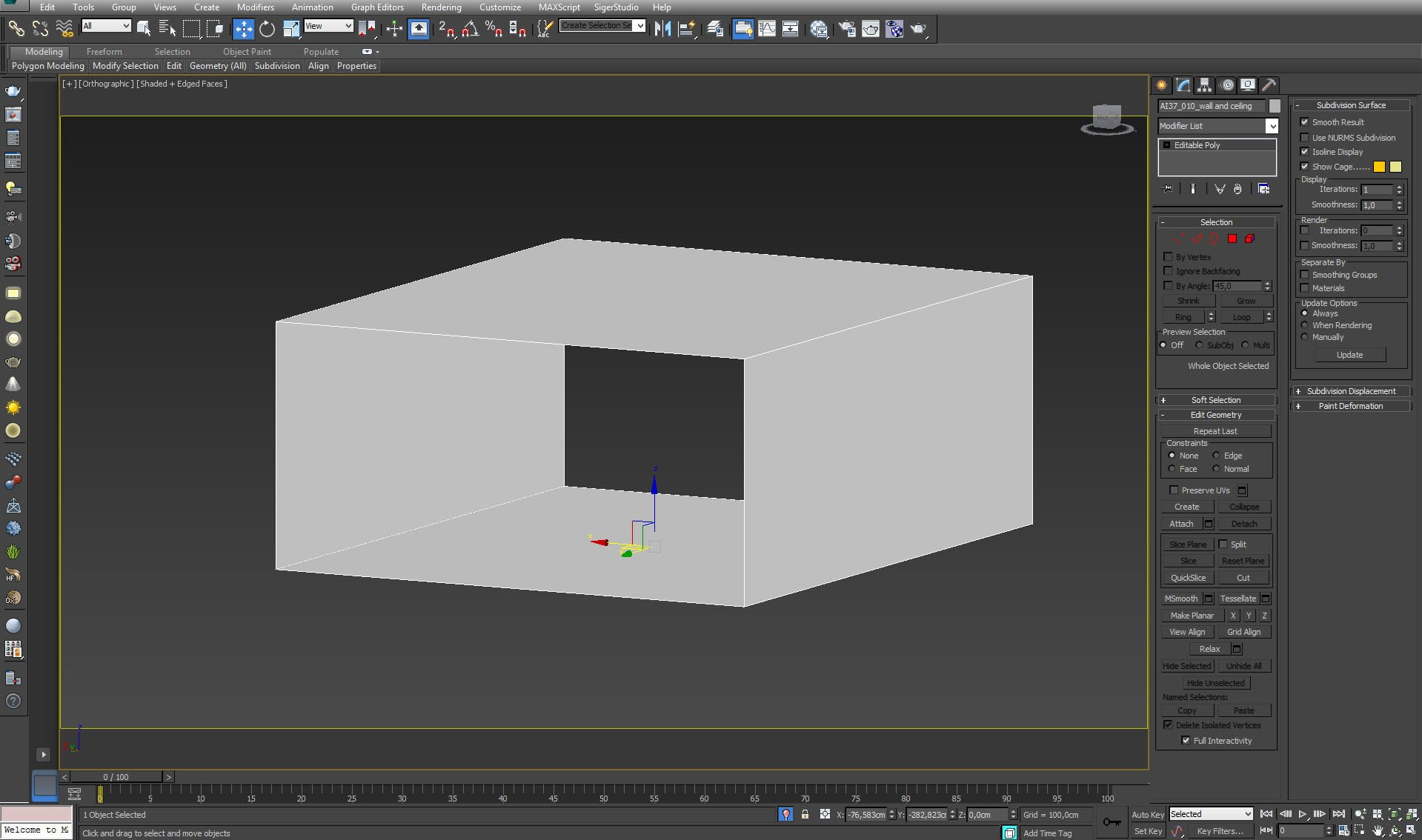Open Select by Name list tool
Image resolution: width=1422 pixels, height=840 pixels.
click(x=167, y=29)
